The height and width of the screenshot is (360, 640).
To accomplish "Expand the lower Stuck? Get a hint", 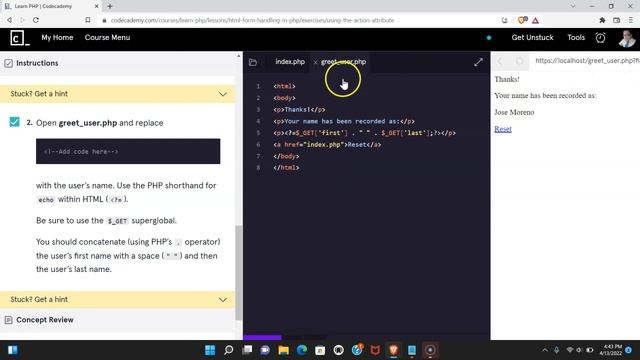I will click(x=118, y=300).
